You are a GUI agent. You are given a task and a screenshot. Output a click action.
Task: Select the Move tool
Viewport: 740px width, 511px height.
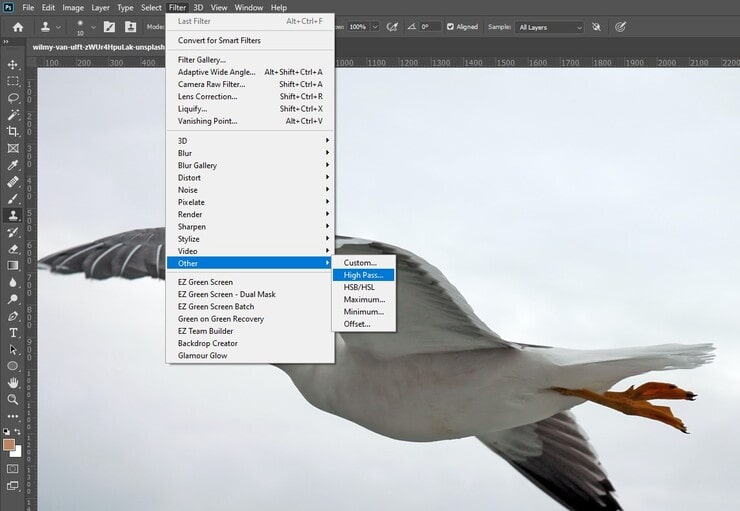tap(13, 65)
